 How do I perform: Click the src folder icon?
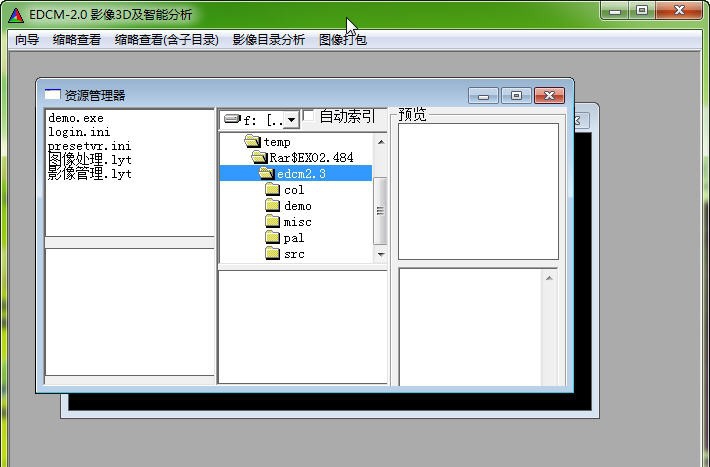272,253
